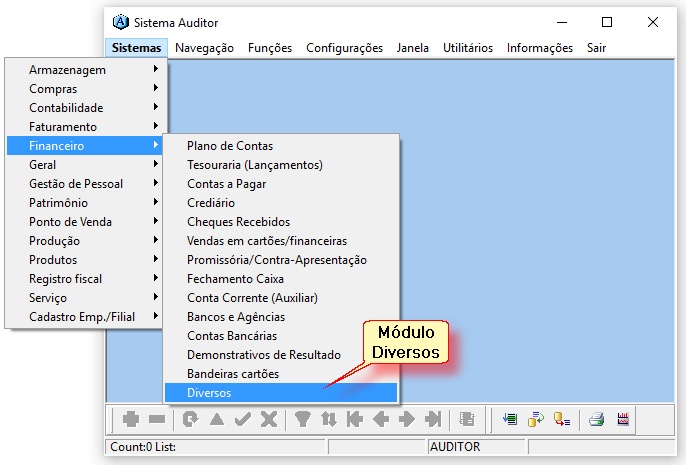
Task: Open the Navegação menu
Action: pyautogui.click(x=204, y=48)
